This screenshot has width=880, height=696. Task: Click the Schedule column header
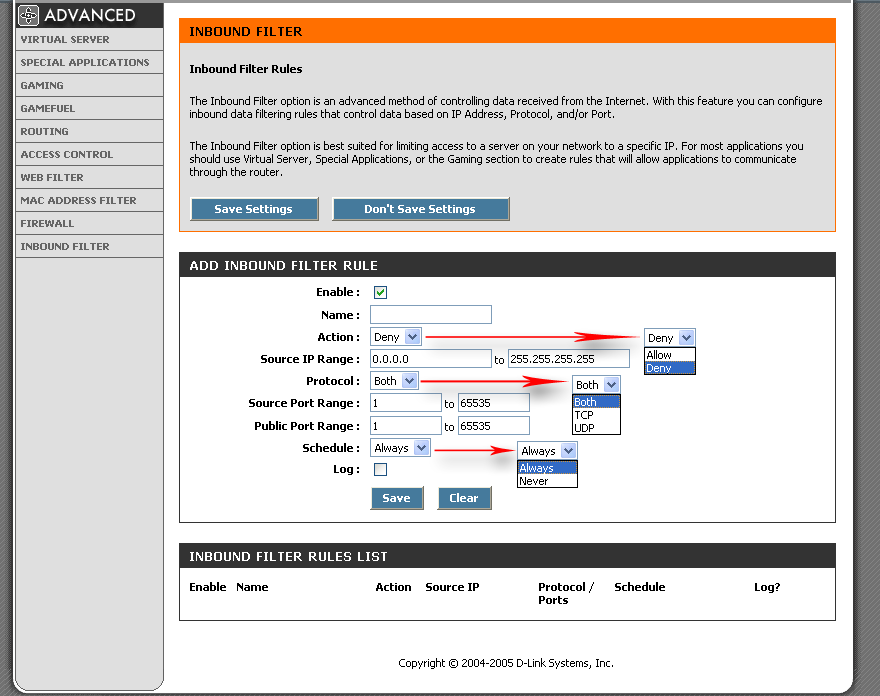(640, 587)
